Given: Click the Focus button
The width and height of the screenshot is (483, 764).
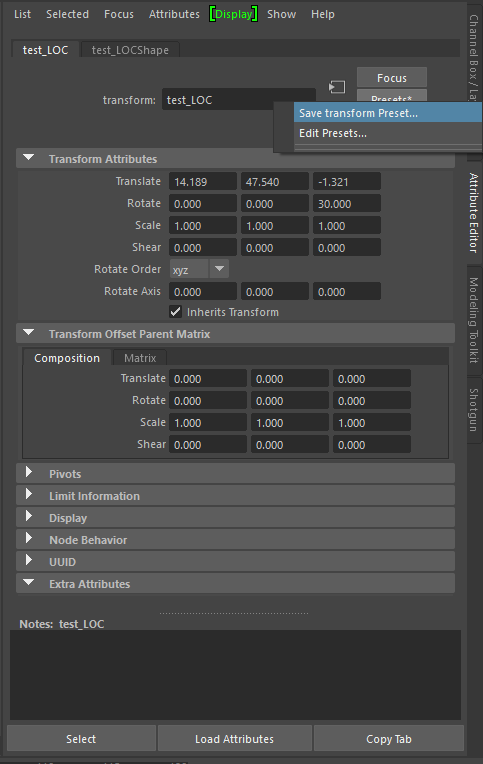Looking at the screenshot, I should (x=392, y=77).
